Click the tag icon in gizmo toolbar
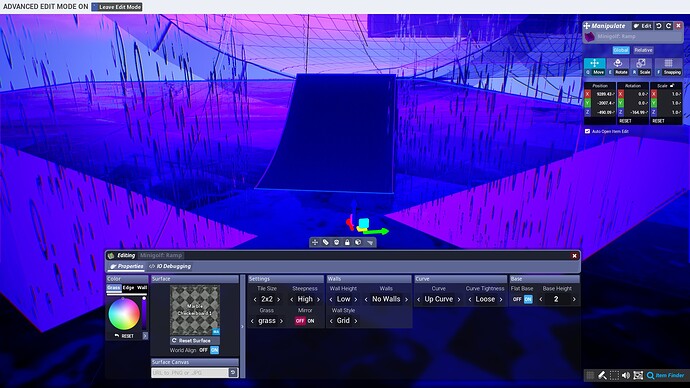This screenshot has width=690, height=388. [326, 242]
